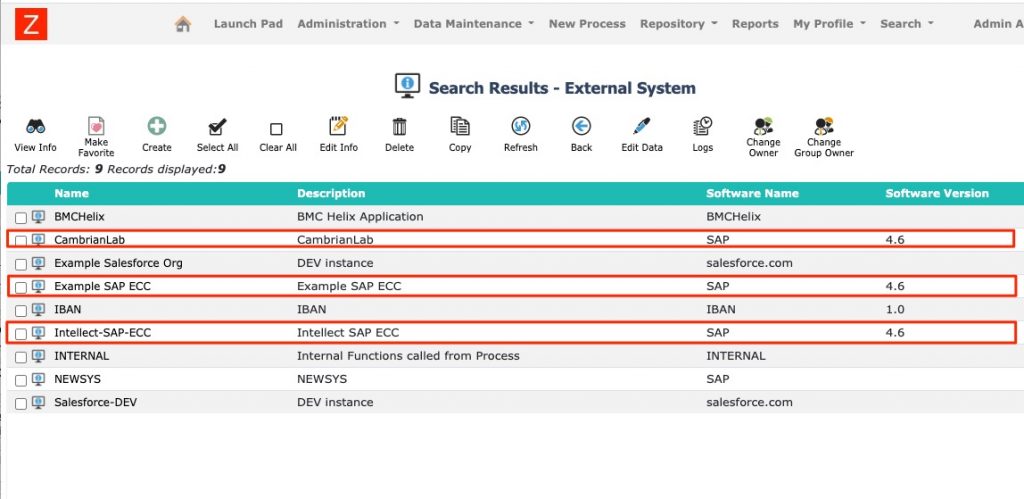Go to home via house icon

[x=183, y=24]
